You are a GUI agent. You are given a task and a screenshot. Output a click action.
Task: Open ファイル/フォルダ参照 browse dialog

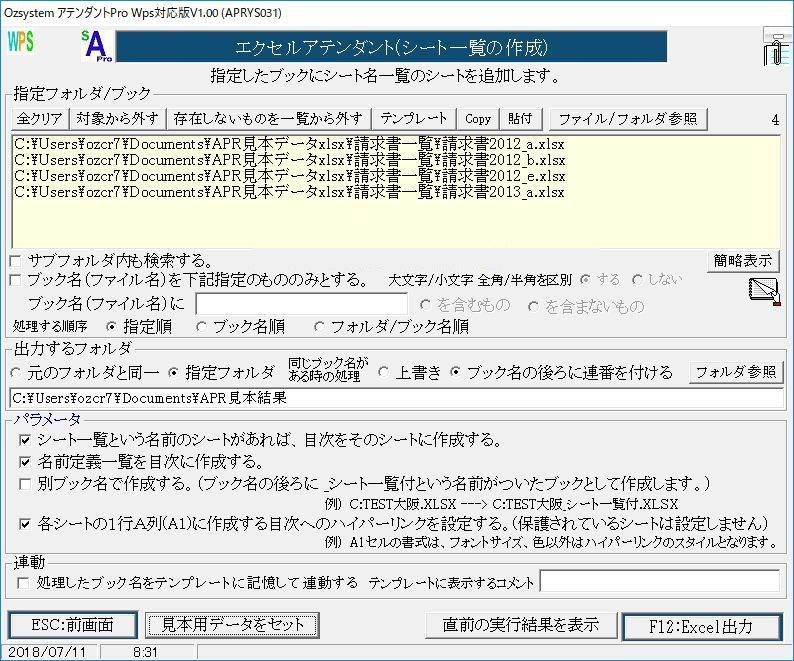click(627, 119)
